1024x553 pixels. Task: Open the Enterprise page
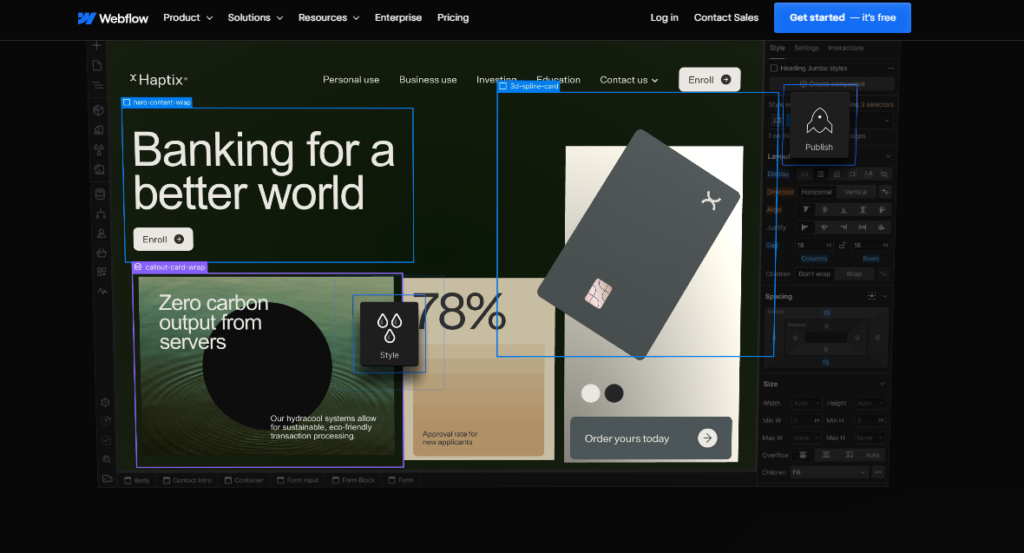pos(398,18)
